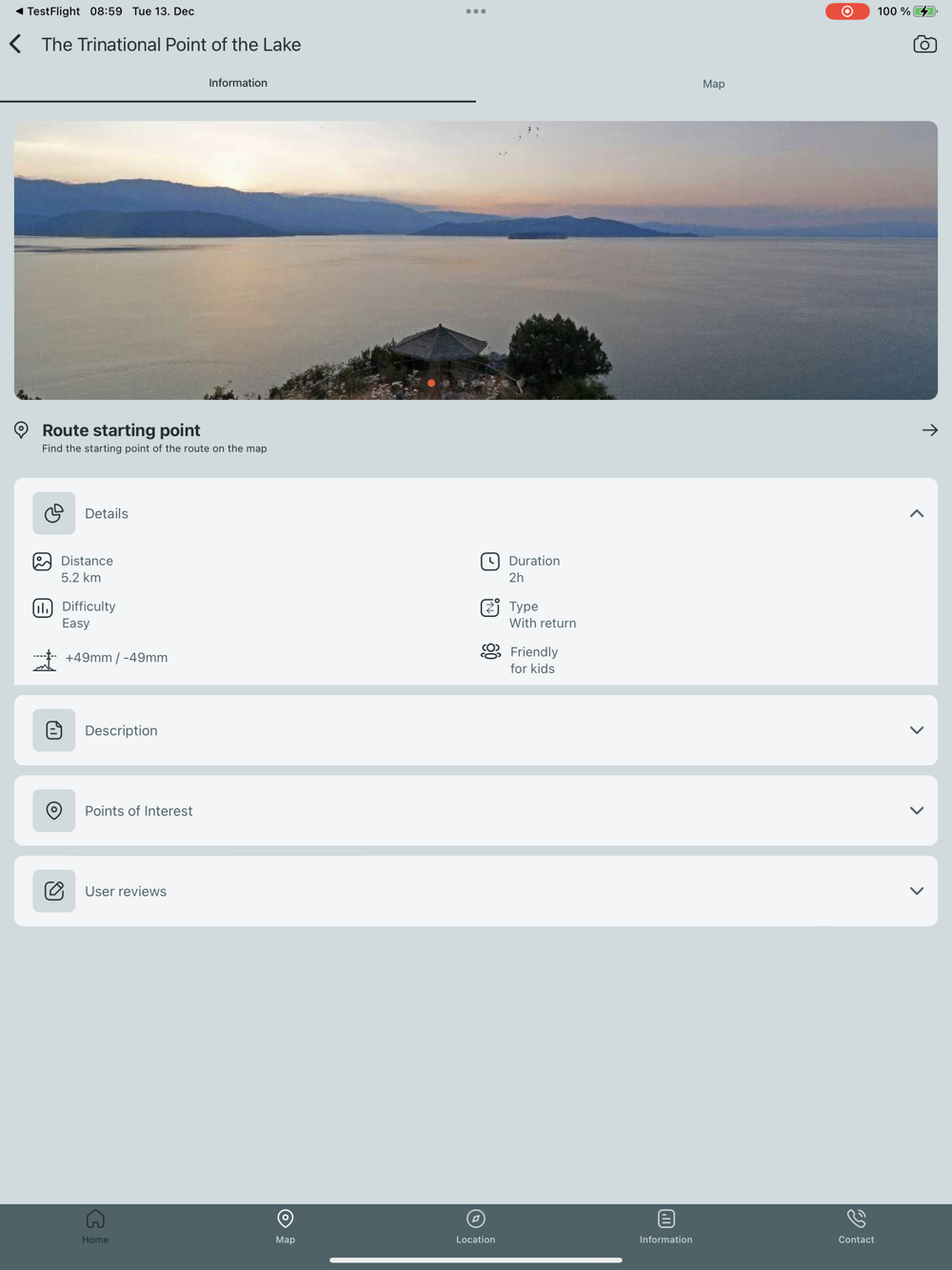
Task: Select the 5.2 km distance value
Action: click(81, 578)
